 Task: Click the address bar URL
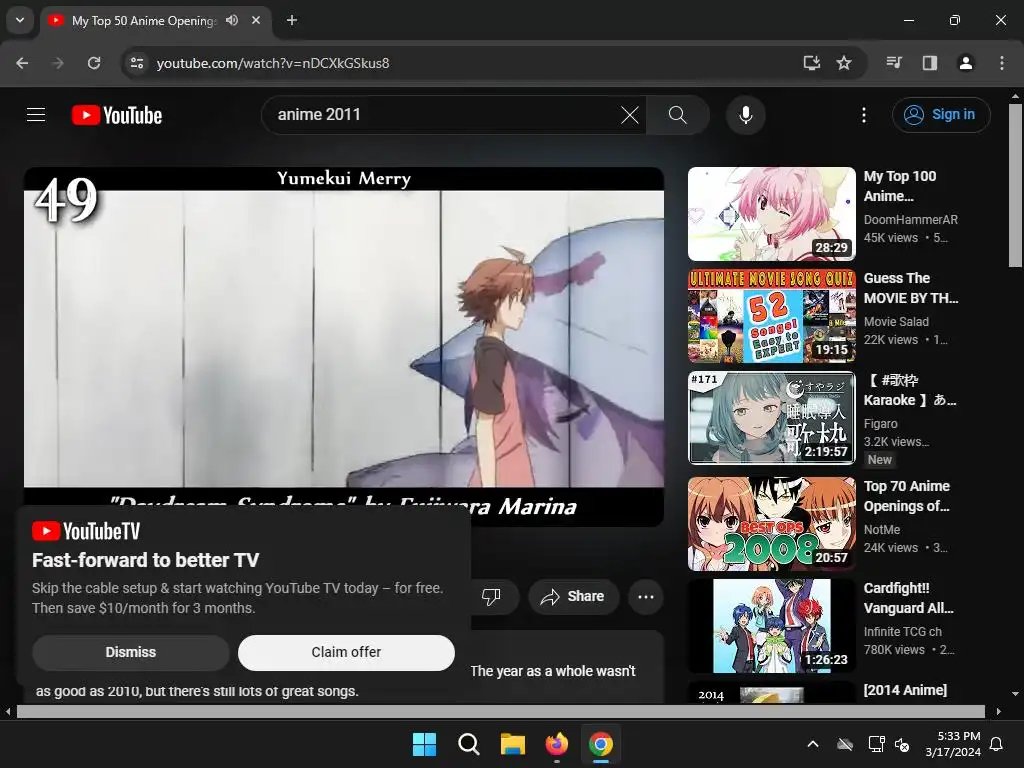pos(273,63)
